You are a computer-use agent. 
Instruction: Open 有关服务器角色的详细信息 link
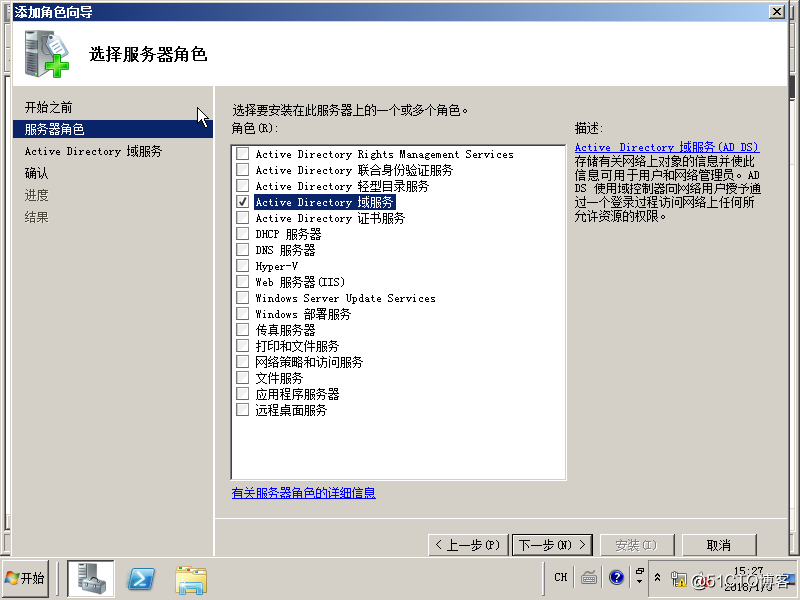(x=304, y=493)
